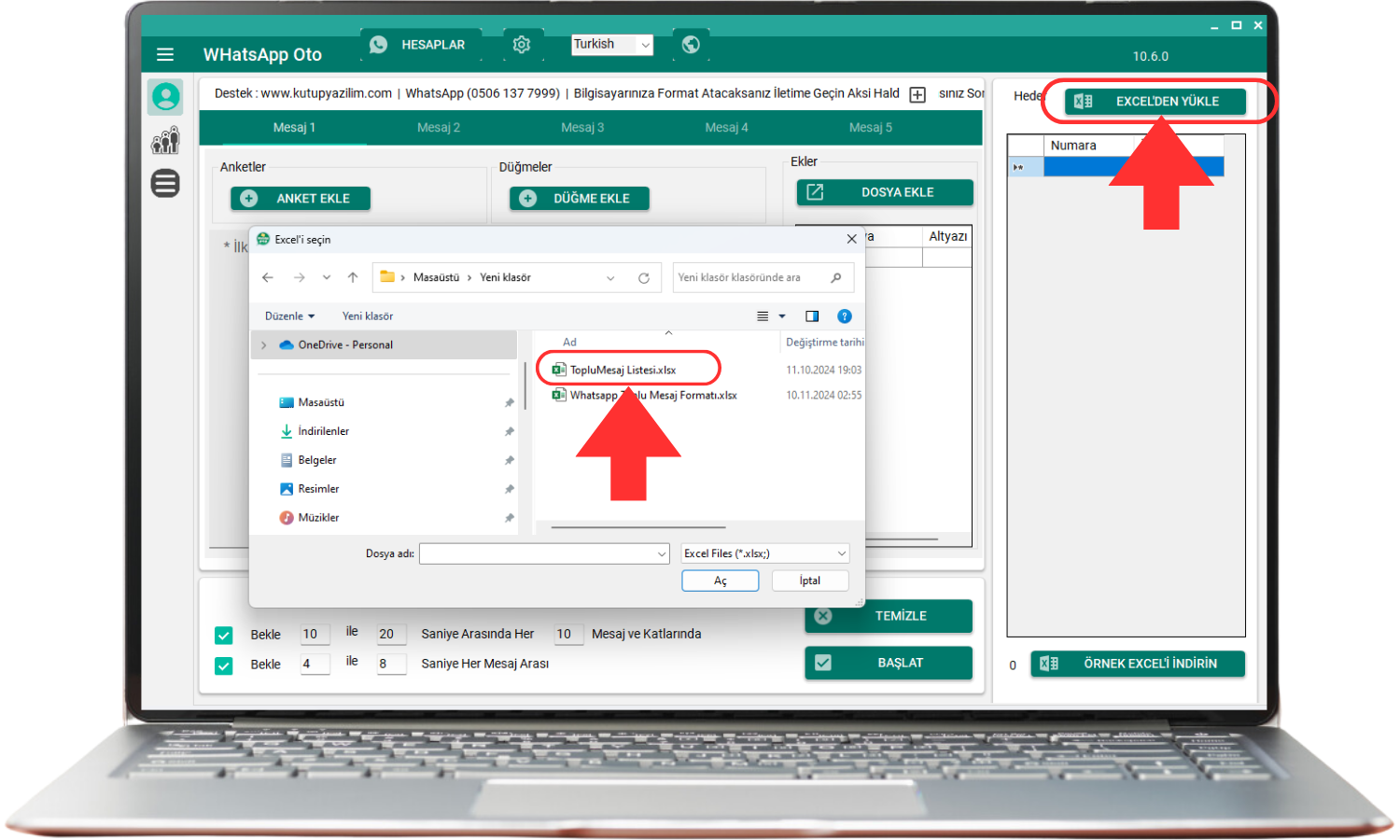Screen dimensions: 1400x840
Task: Click the pin icon beside Müzikler
Action: click(510, 518)
